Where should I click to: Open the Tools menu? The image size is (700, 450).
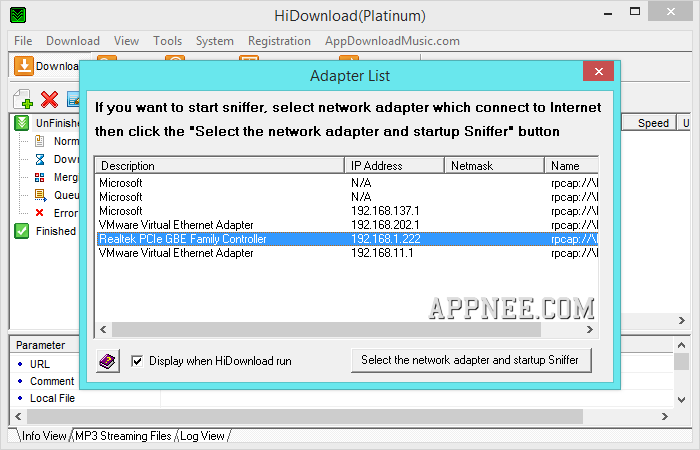[167, 41]
